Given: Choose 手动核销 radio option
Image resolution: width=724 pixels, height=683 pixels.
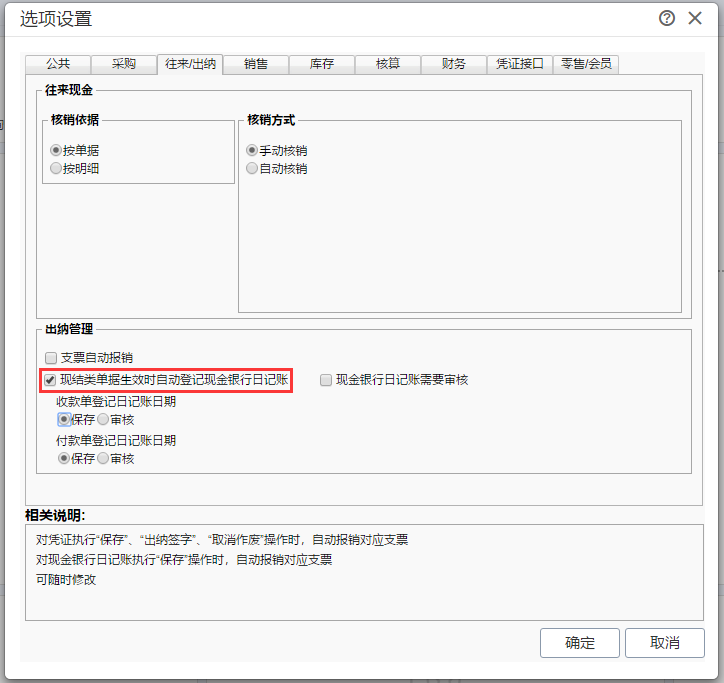Looking at the screenshot, I should pos(252,150).
